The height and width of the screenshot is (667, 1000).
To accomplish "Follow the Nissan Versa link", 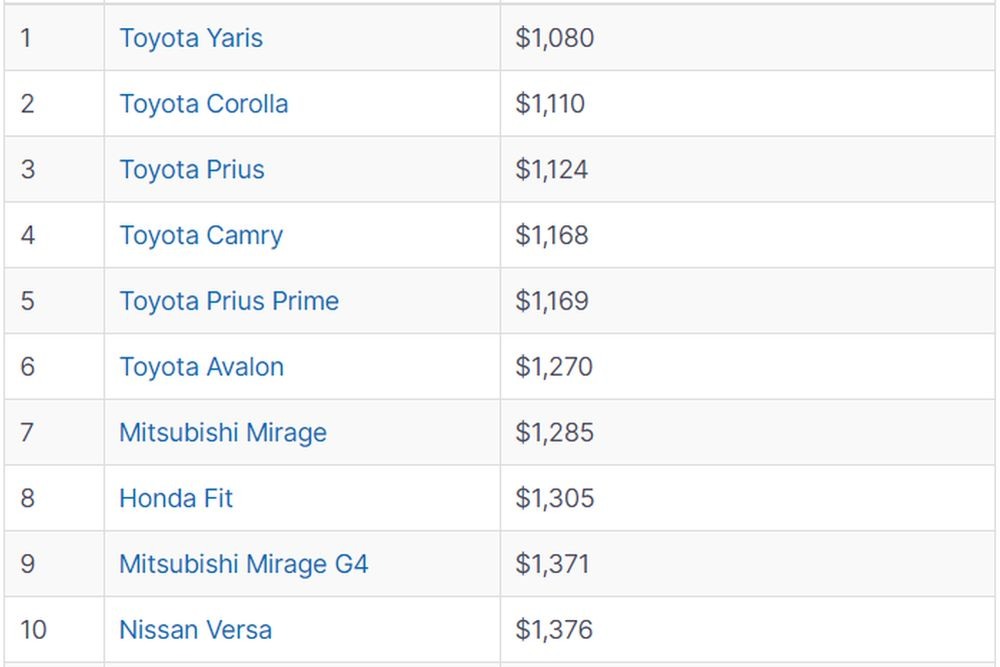I will point(195,629).
